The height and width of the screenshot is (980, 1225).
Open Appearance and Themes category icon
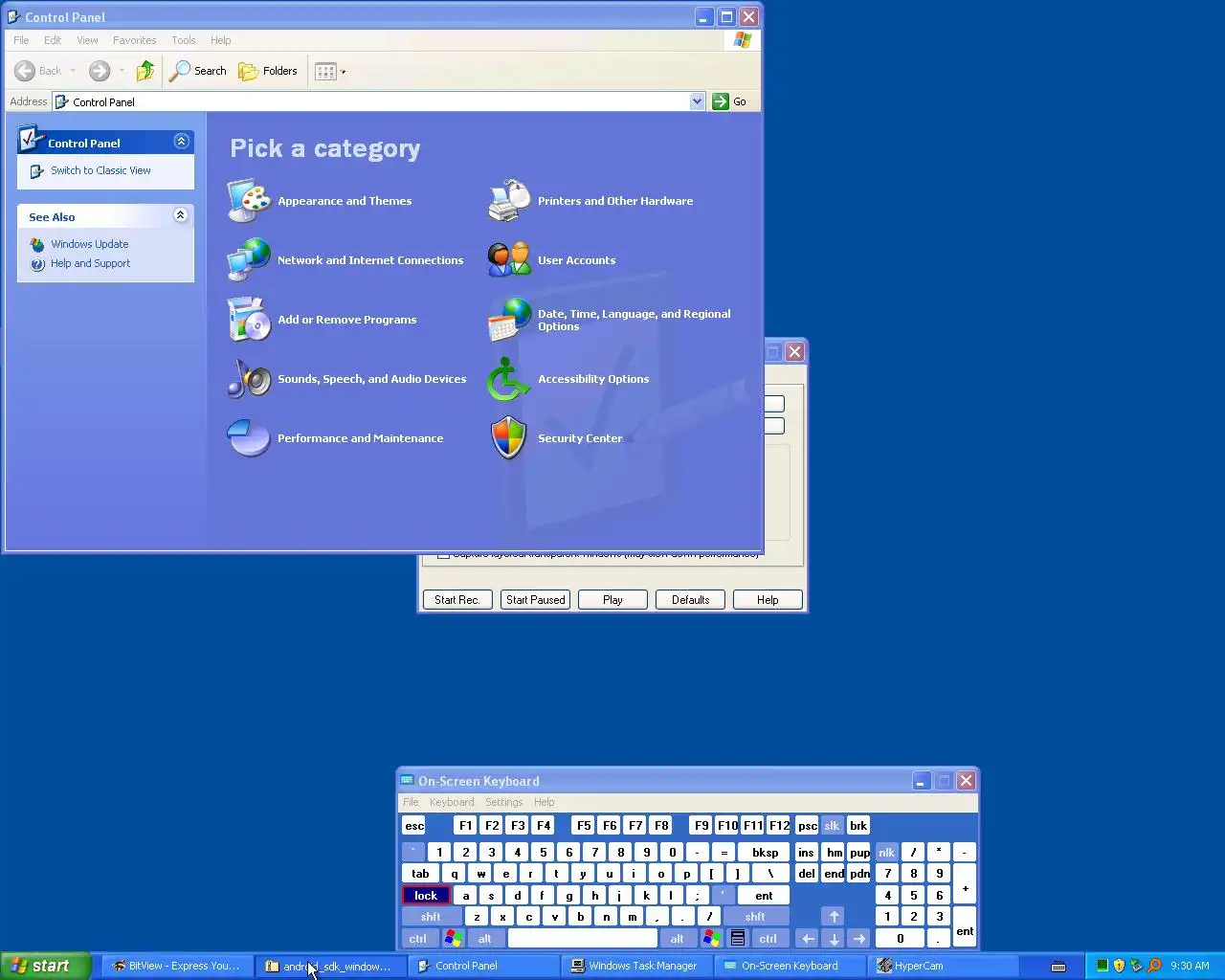[249, 201]
